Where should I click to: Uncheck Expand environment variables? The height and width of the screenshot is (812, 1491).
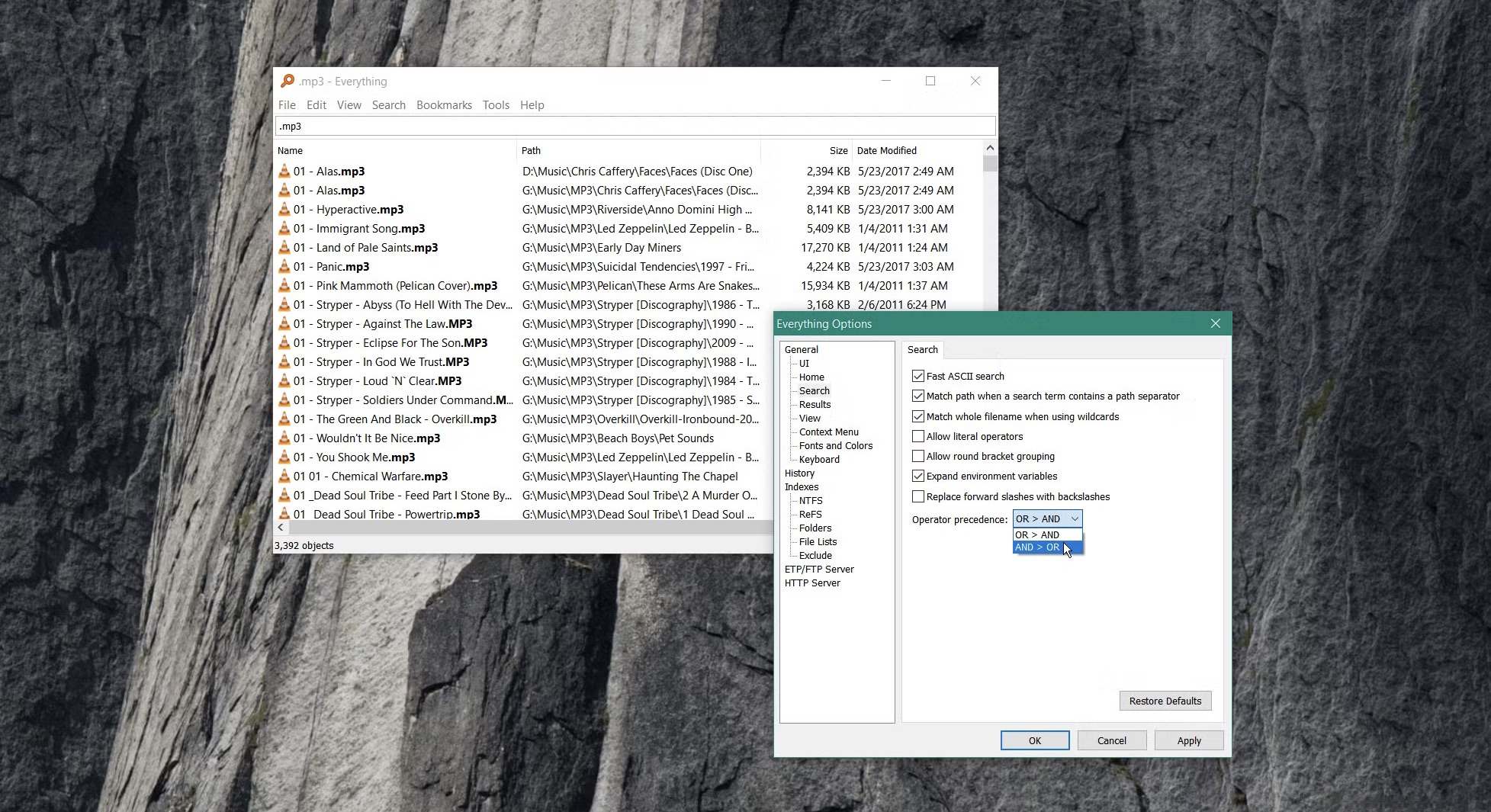tap(918, 476)
